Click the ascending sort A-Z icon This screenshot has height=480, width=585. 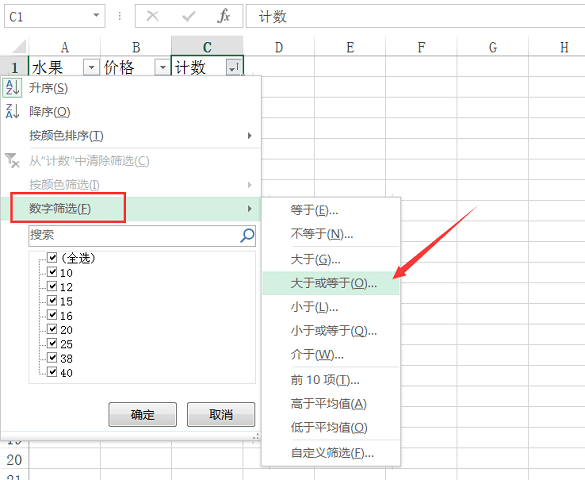click(x=12, y=88)
